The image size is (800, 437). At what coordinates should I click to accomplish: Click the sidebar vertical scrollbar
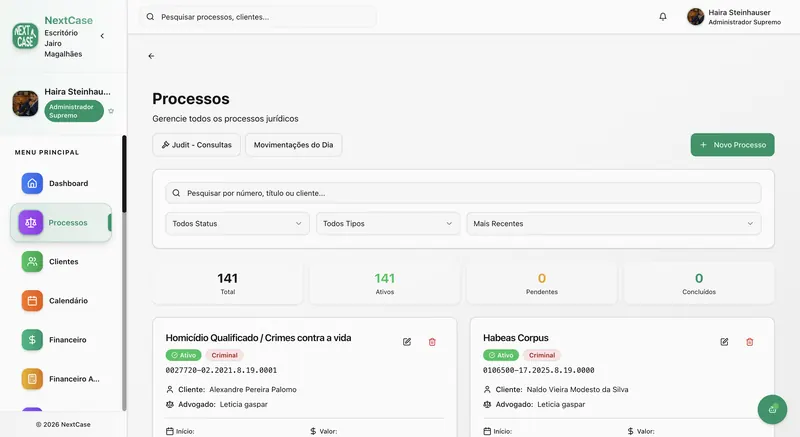tap(124, 273)
